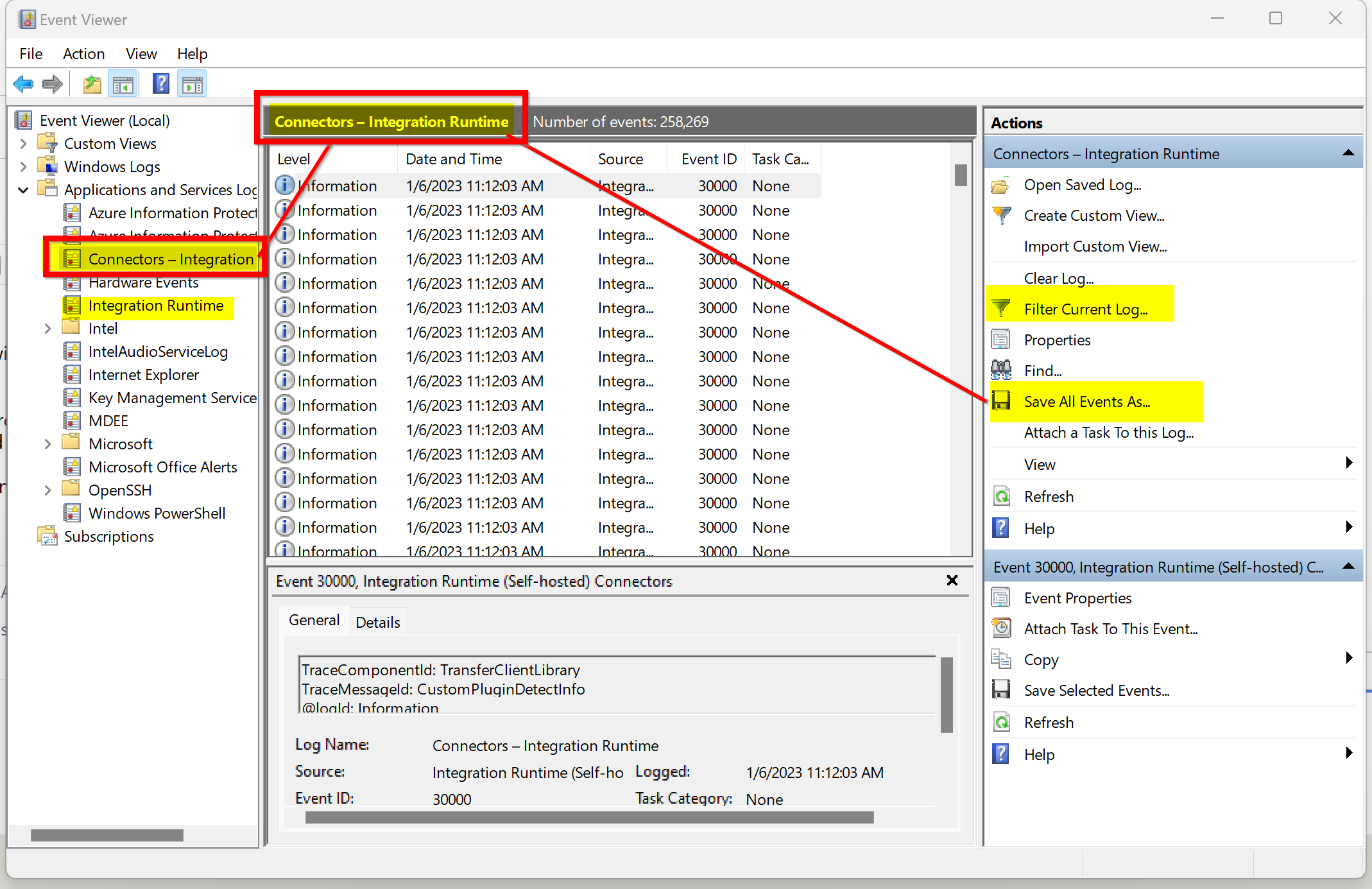Open the Action menu
1372x889 pixels.
(x=83, y=54)
